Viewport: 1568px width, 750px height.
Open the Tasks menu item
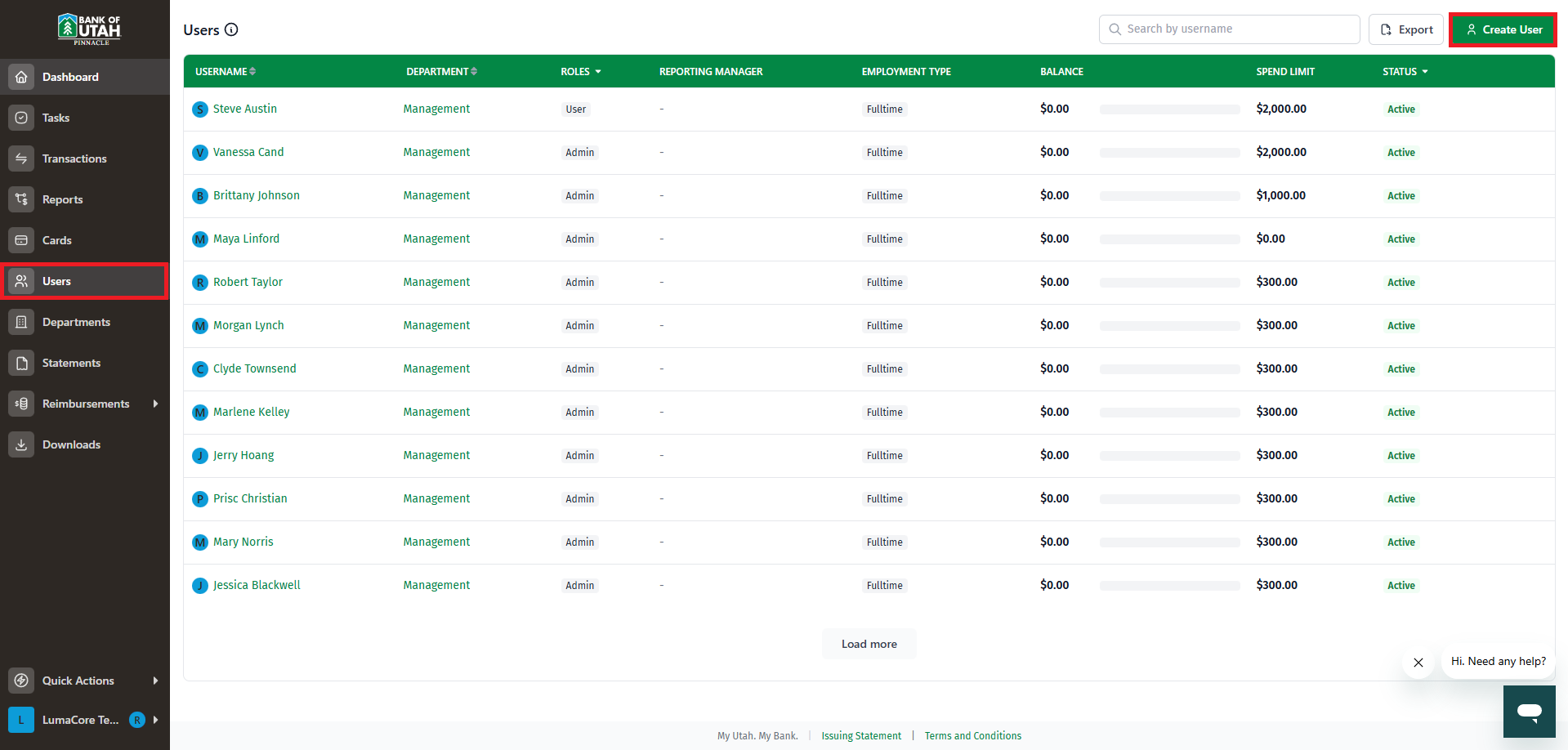tap(85, 118)
